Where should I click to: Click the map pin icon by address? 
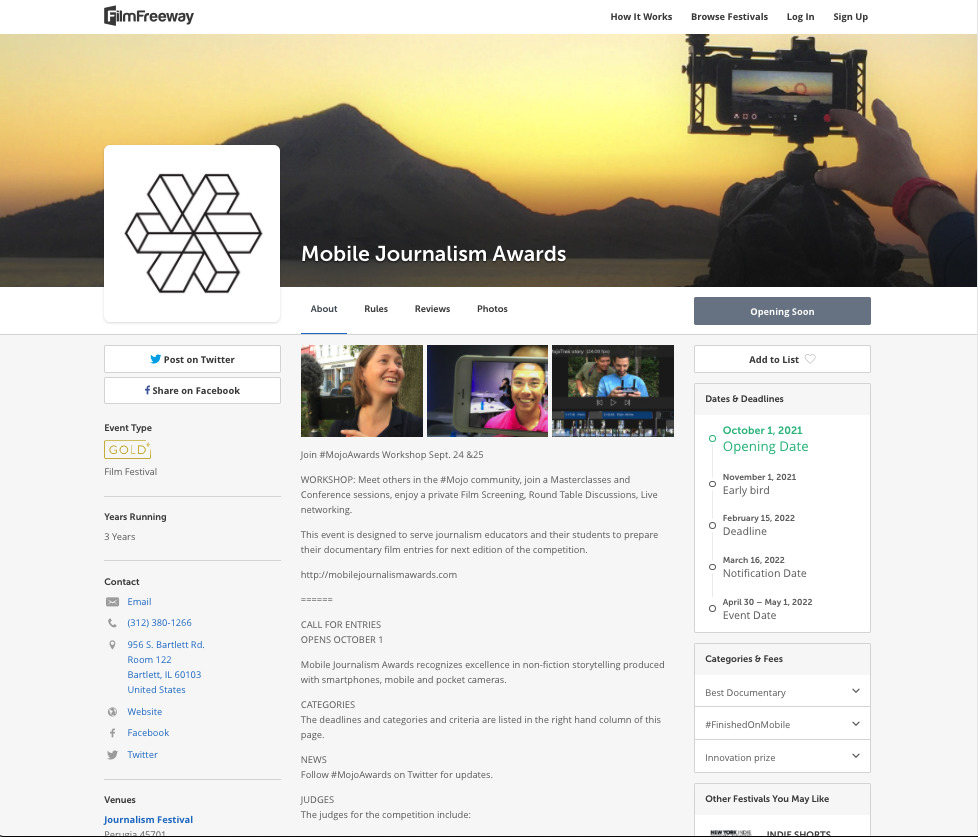[x=112, y=645]
